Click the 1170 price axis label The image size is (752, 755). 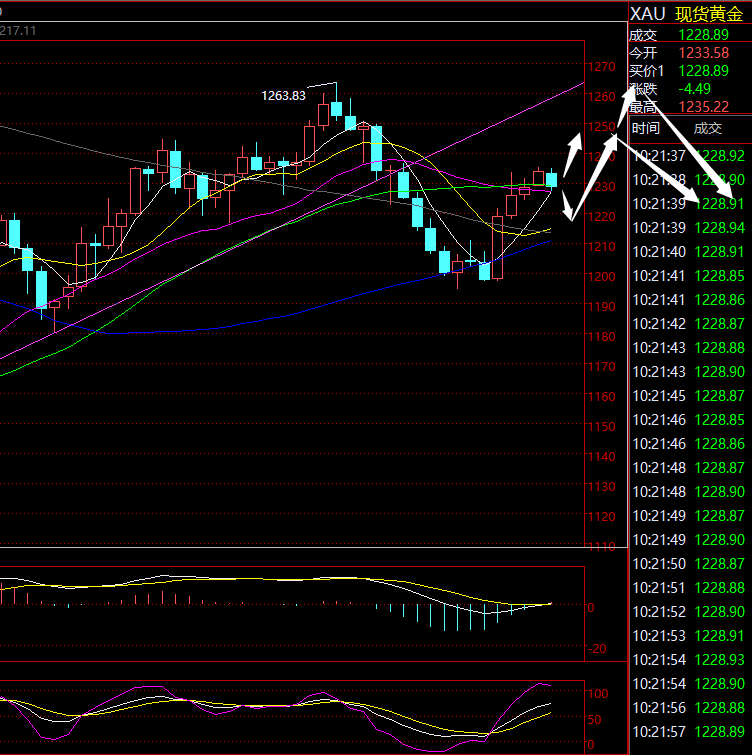click(602, 366)
